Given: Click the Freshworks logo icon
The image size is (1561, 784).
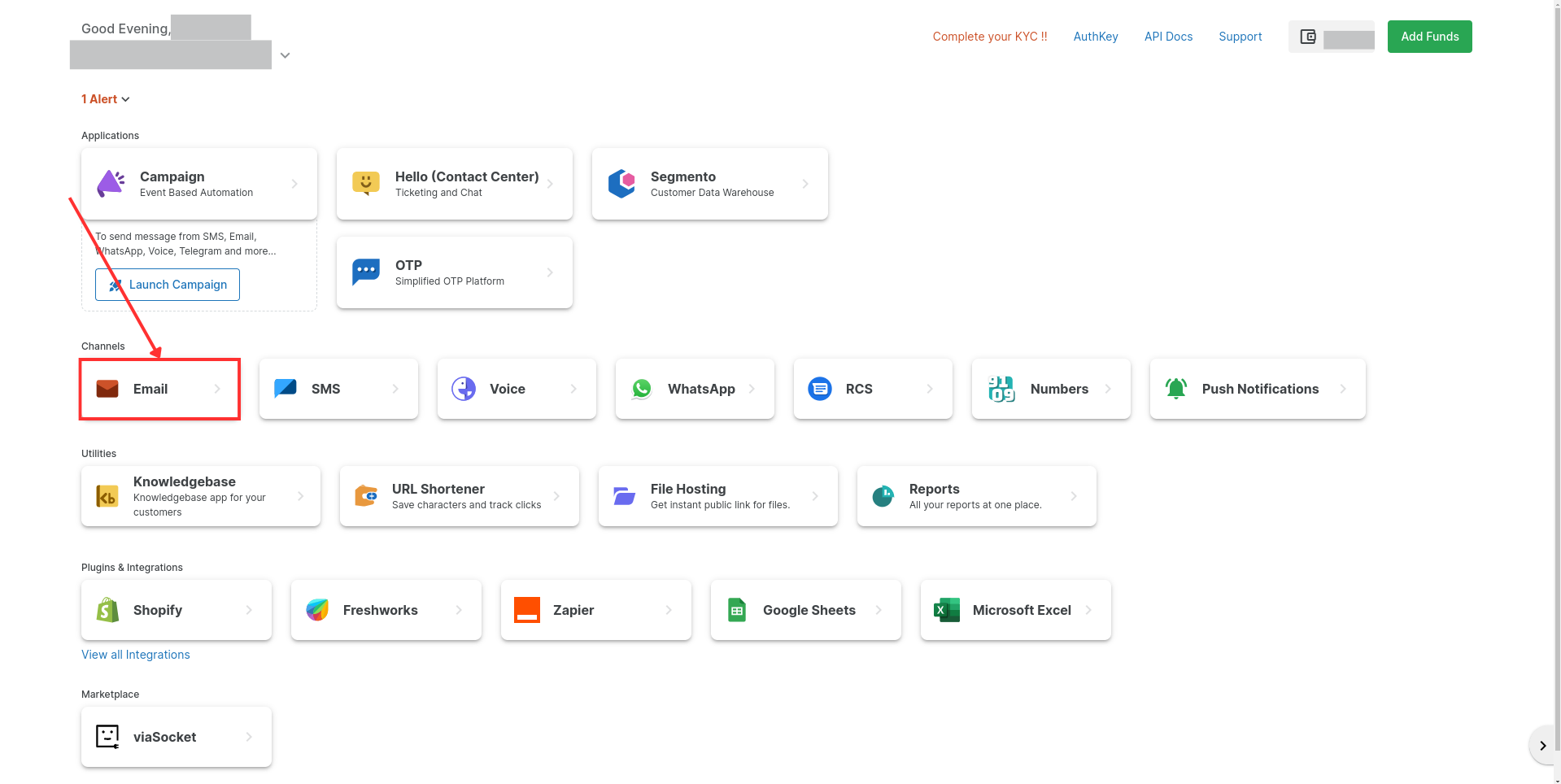Looking at the screenshot, I should click(317, 610).
